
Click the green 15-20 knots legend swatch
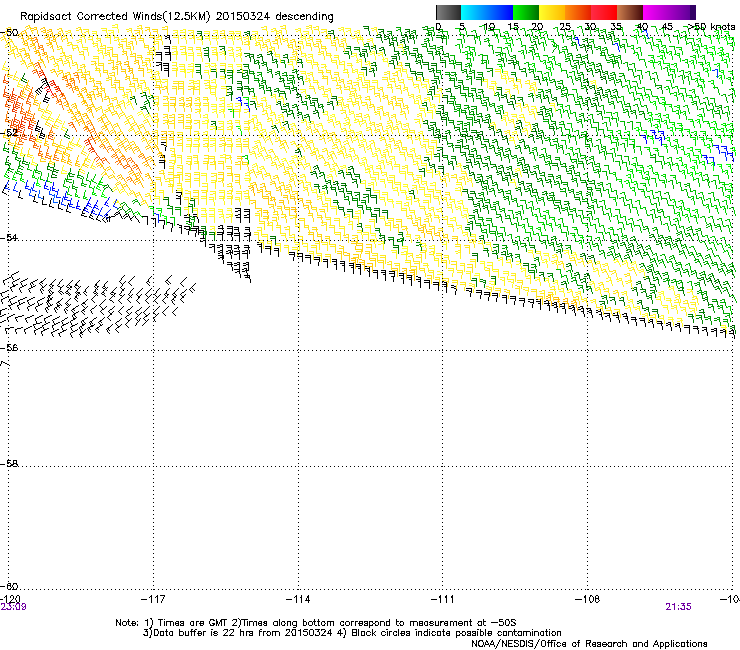pos(526,12)
